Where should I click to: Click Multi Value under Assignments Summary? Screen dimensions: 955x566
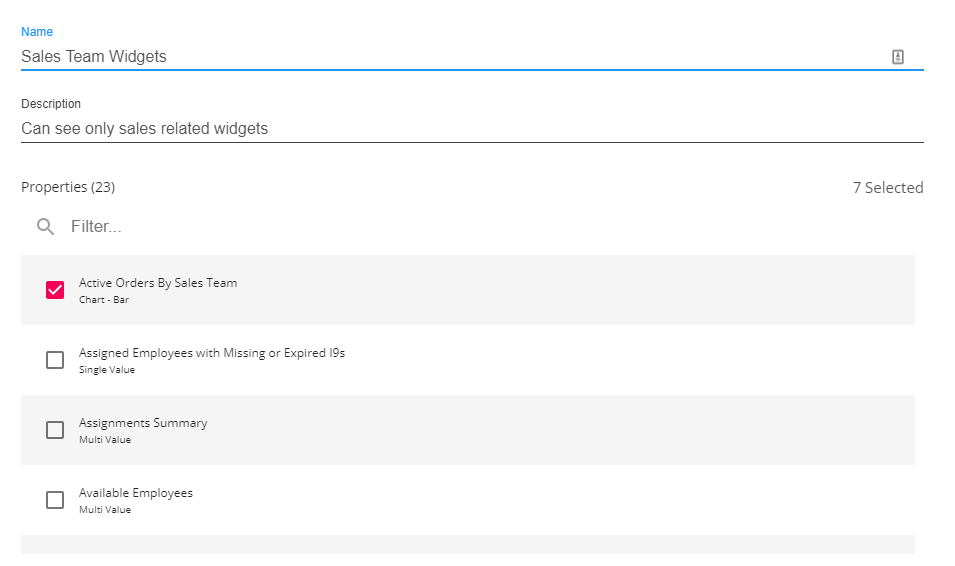coord(105,440)
